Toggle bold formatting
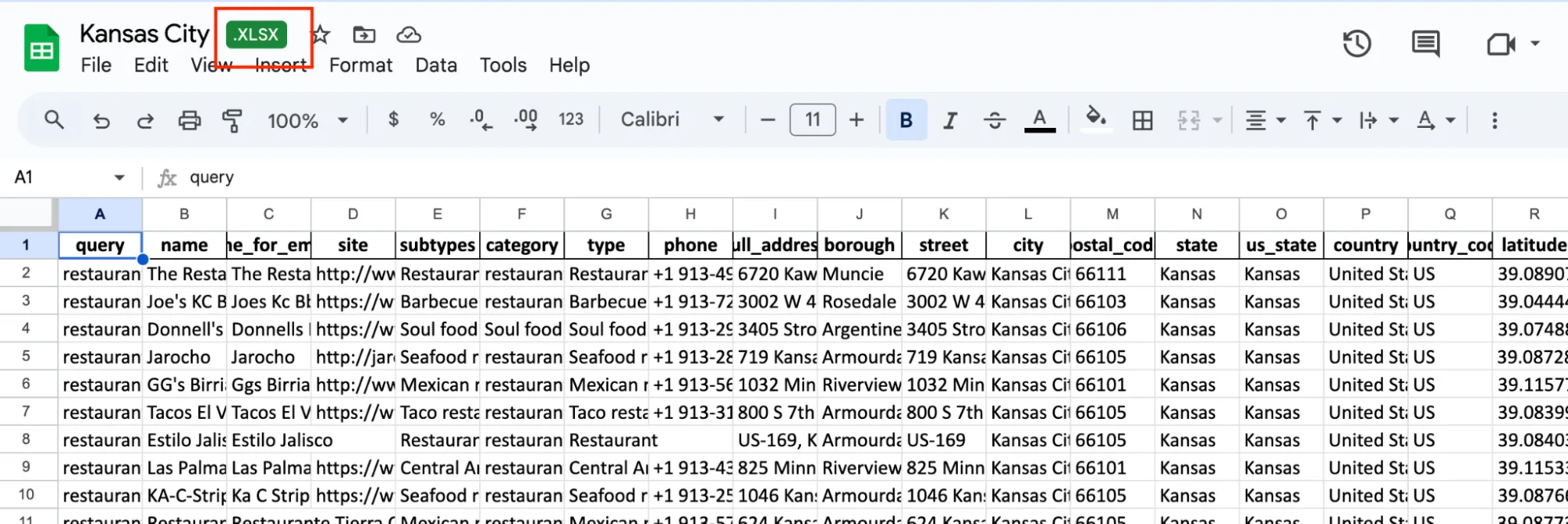This screenshot has height=524, width=1568. 906,120
